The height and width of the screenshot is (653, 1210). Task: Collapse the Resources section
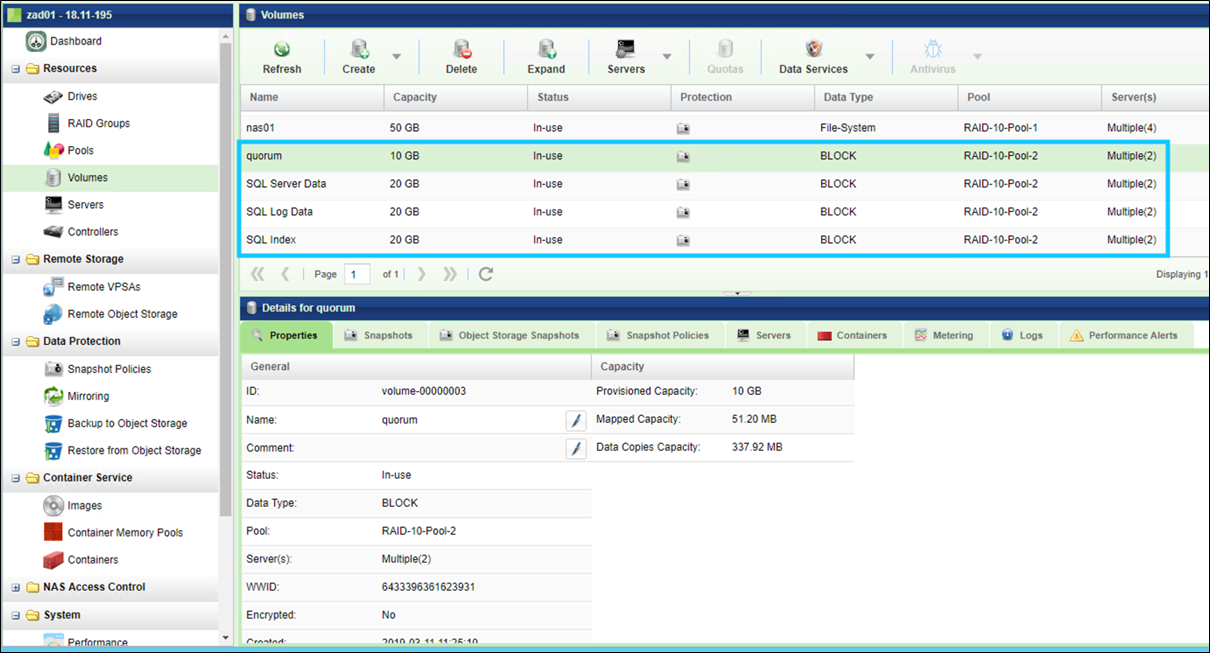[x=15, y=68]
